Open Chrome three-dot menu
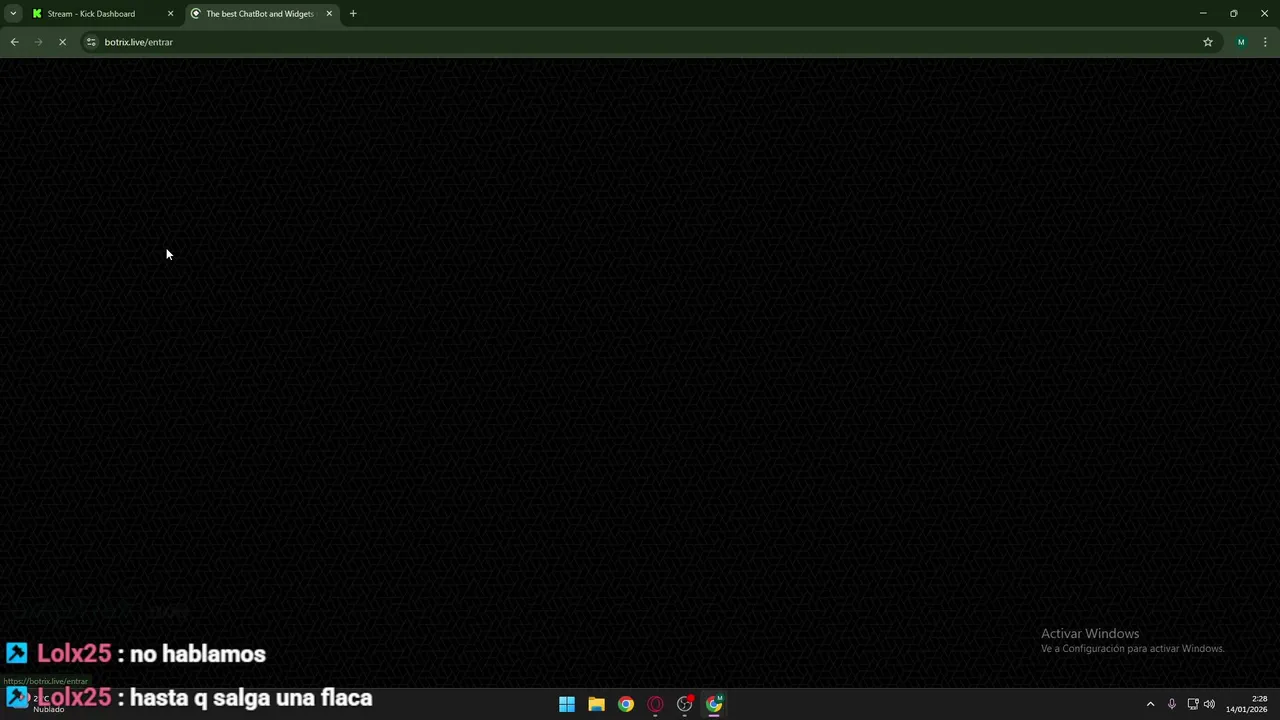This screenshot has height=720, width=1280. (1266, 42)
